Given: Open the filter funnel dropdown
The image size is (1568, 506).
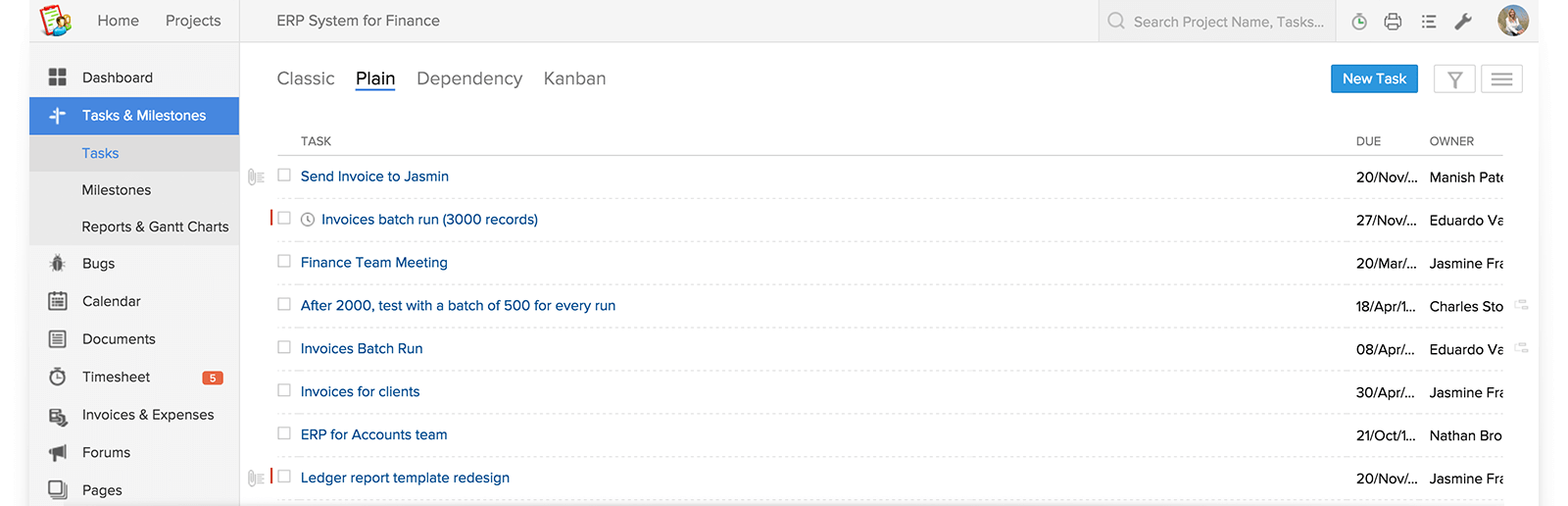Looking at the screenshot, I should click(1454, 78).
